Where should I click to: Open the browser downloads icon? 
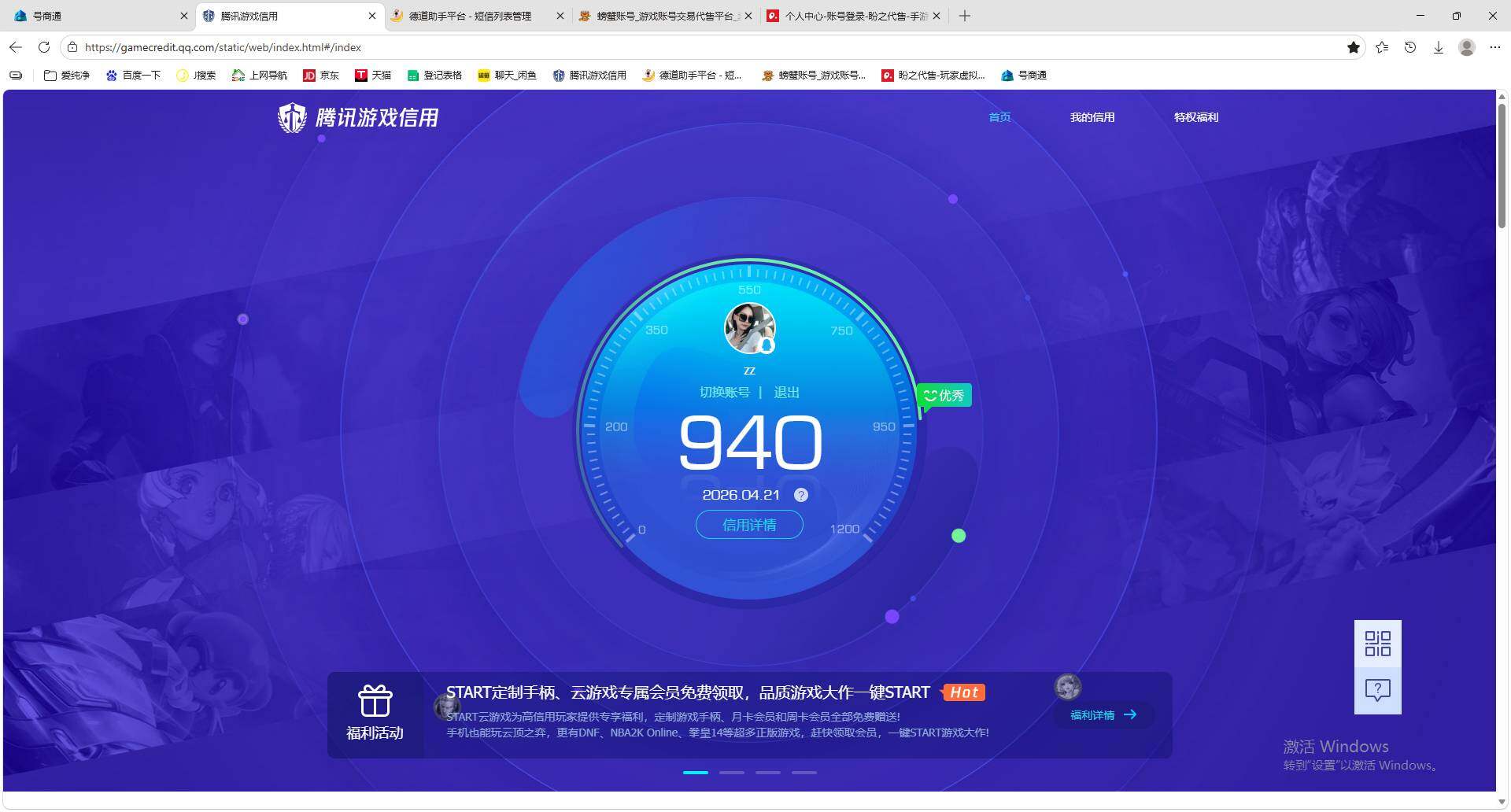pyautogui.click(x=1439, y=47)
